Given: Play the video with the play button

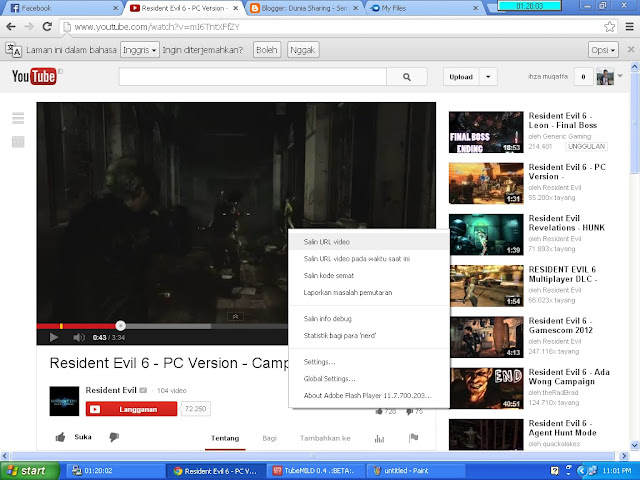Looking at the screenshot, I should [53, 337].
